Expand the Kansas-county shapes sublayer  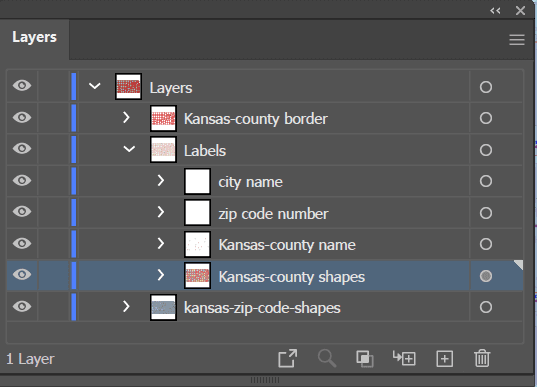161,275
